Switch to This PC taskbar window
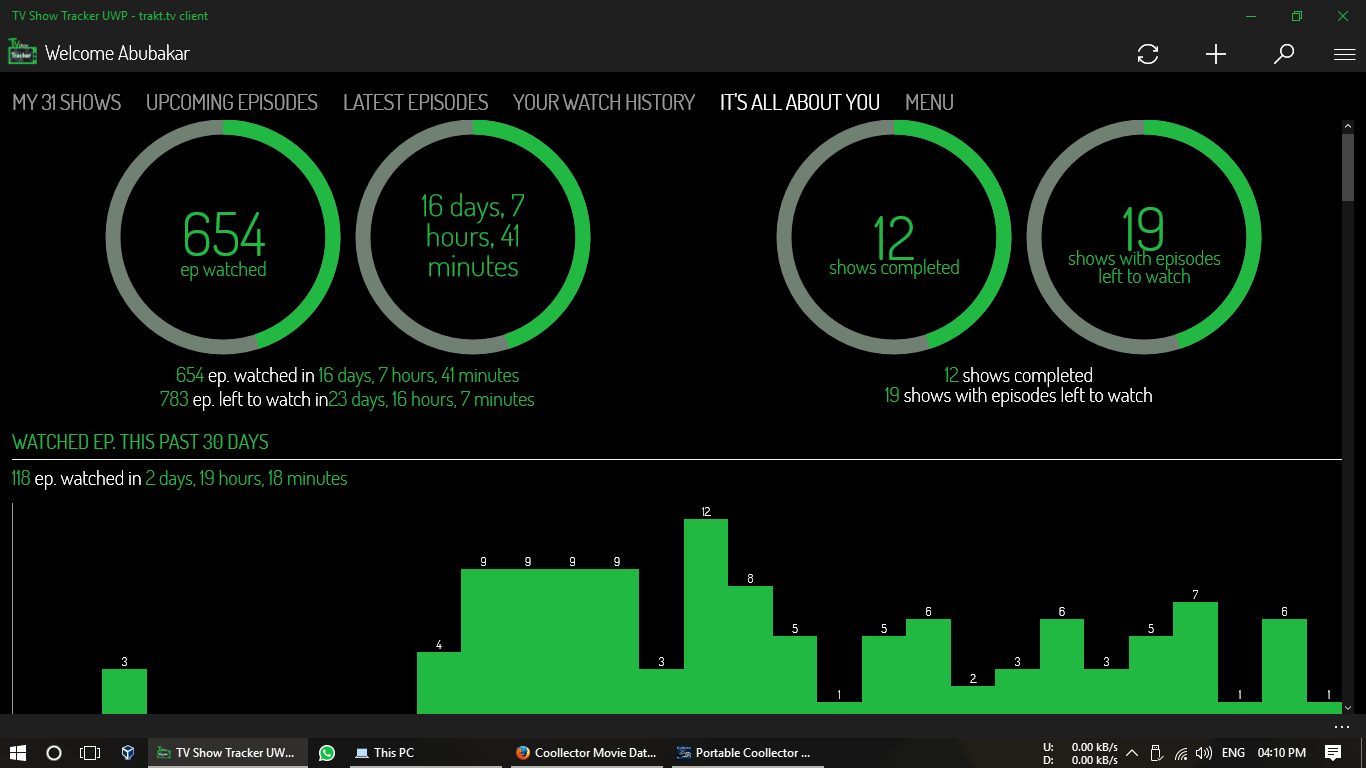This screenshot has width=1366, height=768. pyautogui.click(x=427, y=753)
